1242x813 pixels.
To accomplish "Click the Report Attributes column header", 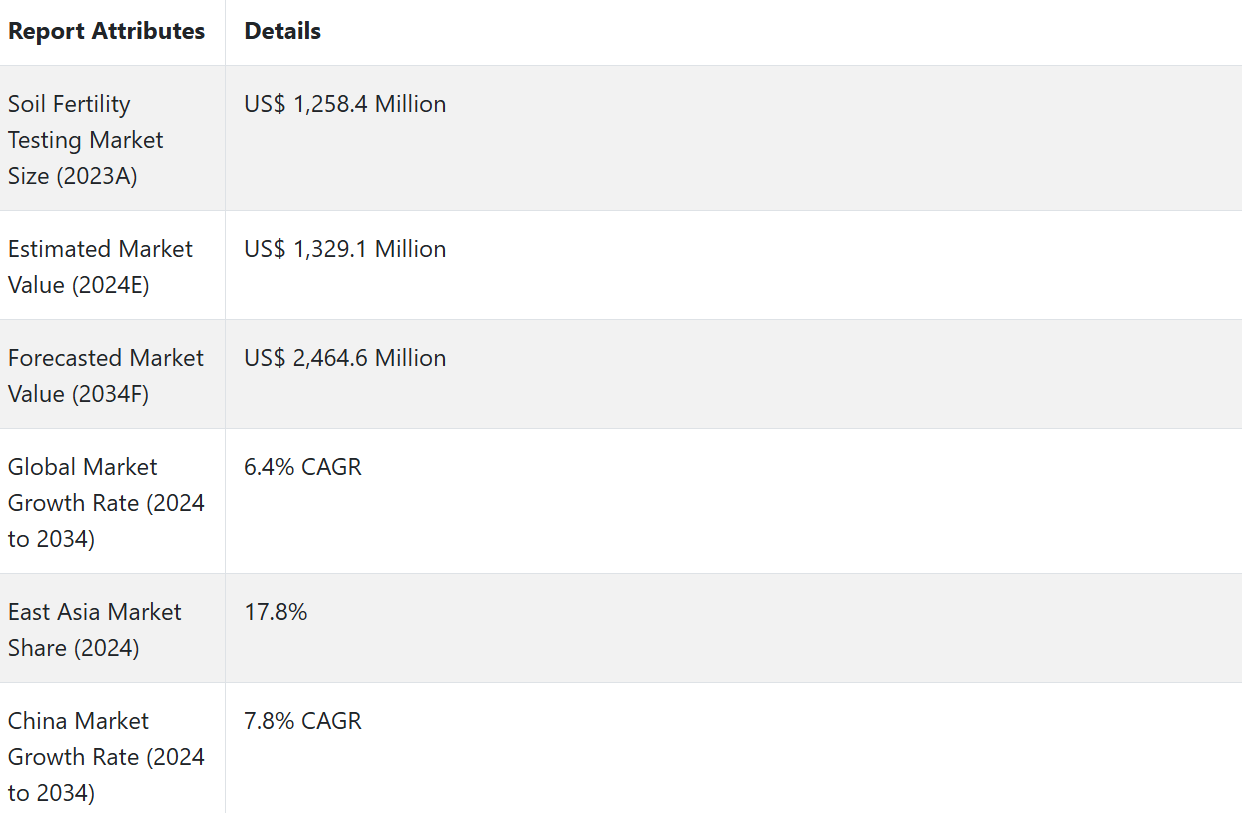I will point(106,31).
